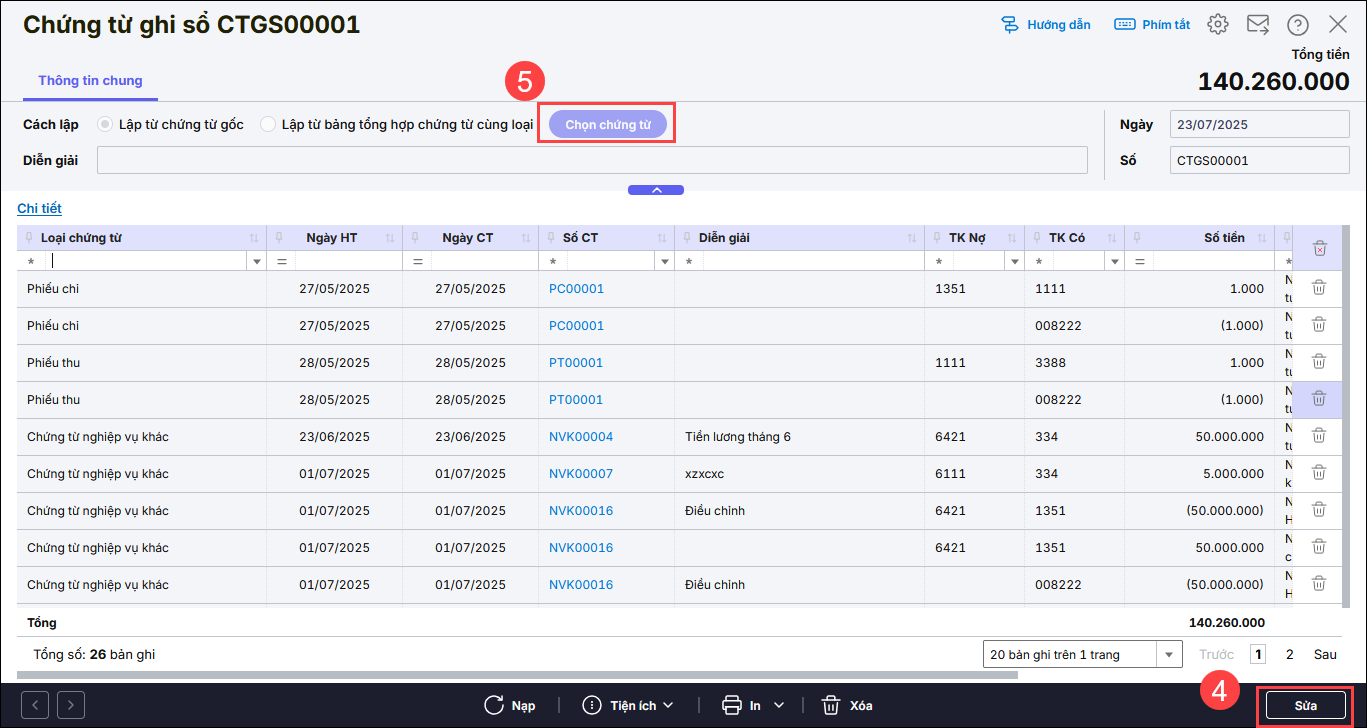Go to next record arrow
The height and width of the screenshot is (728, 1367).
point(71,705)
